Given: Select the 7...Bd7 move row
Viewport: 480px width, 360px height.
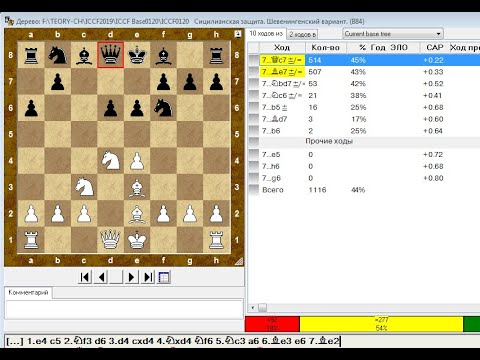Looking at the screenshot, I should click(369, 119).
